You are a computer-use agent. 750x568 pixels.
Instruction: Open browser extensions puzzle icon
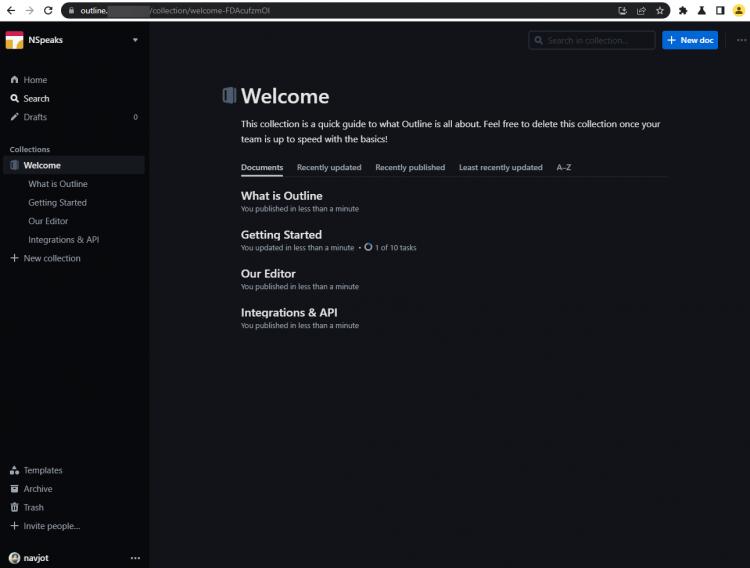pos(683,10)
